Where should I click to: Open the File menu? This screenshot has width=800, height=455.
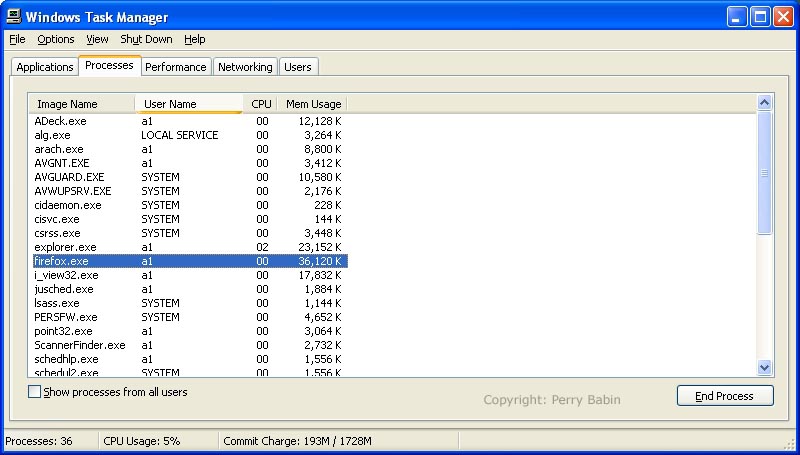point(17,39)
